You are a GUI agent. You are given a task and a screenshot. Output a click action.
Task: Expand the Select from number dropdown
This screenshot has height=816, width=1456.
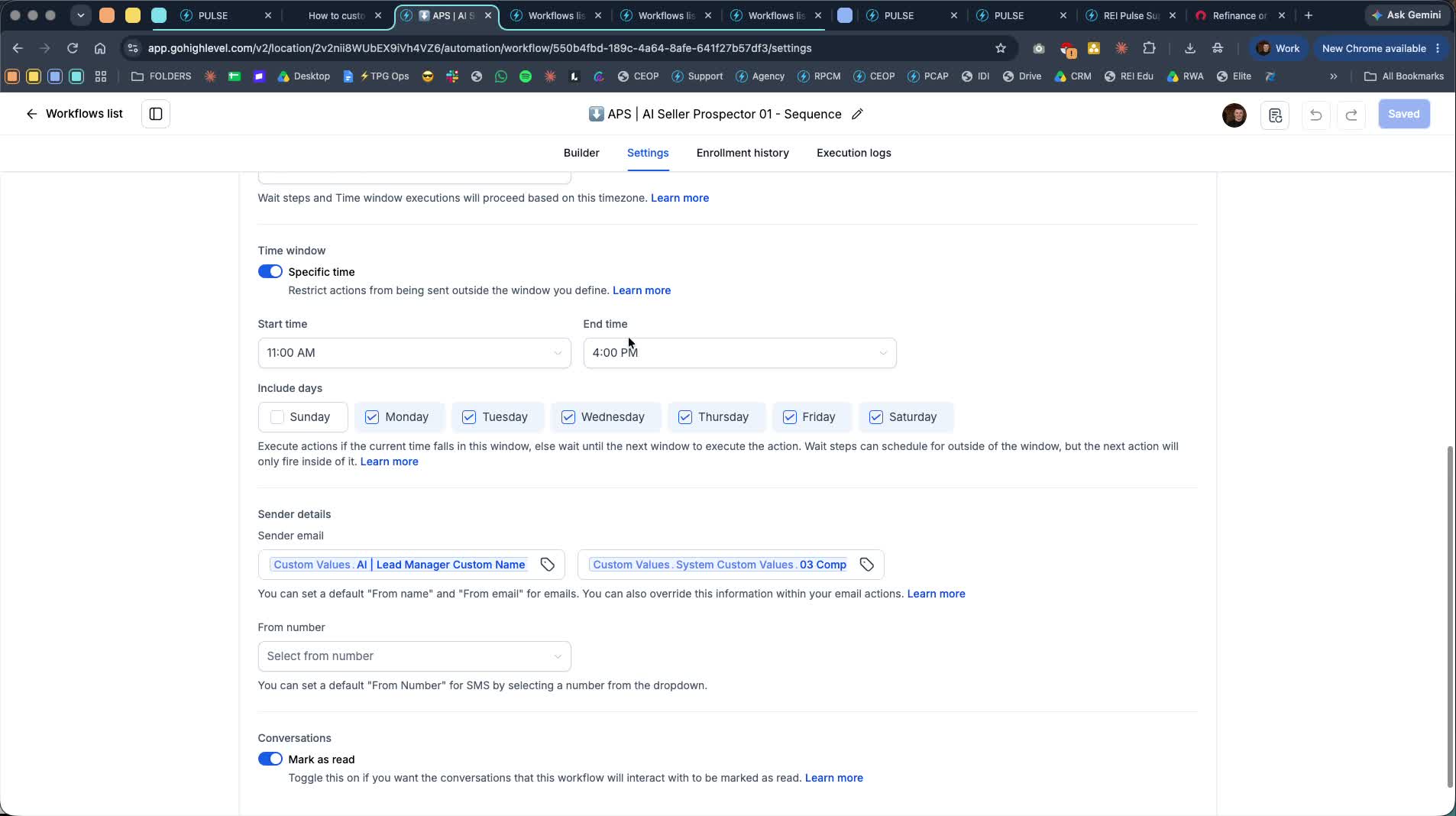(x=414, y=656)
